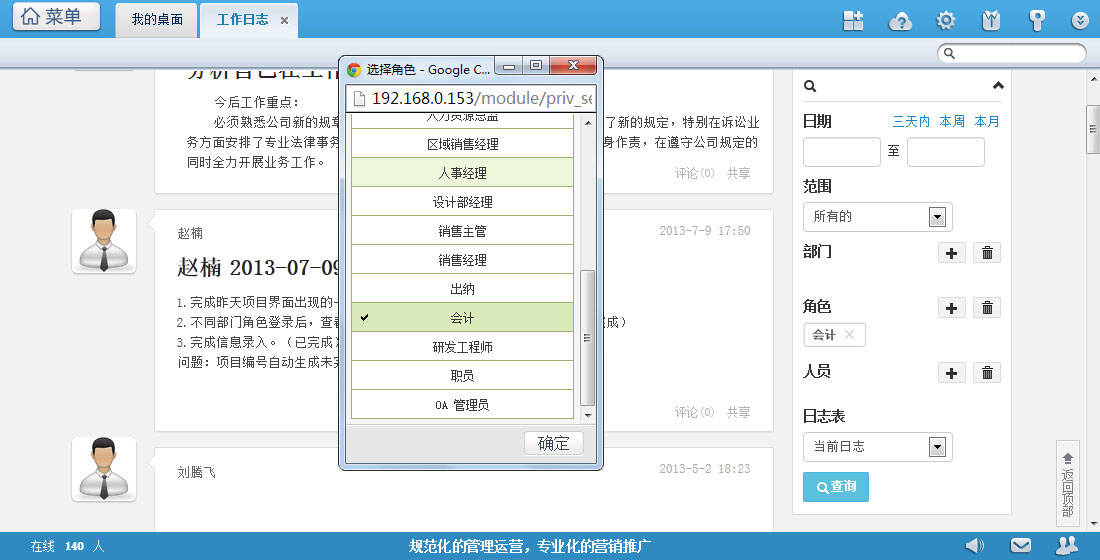
Task: Select the 人事经理 role option
Action: point(461,173)
